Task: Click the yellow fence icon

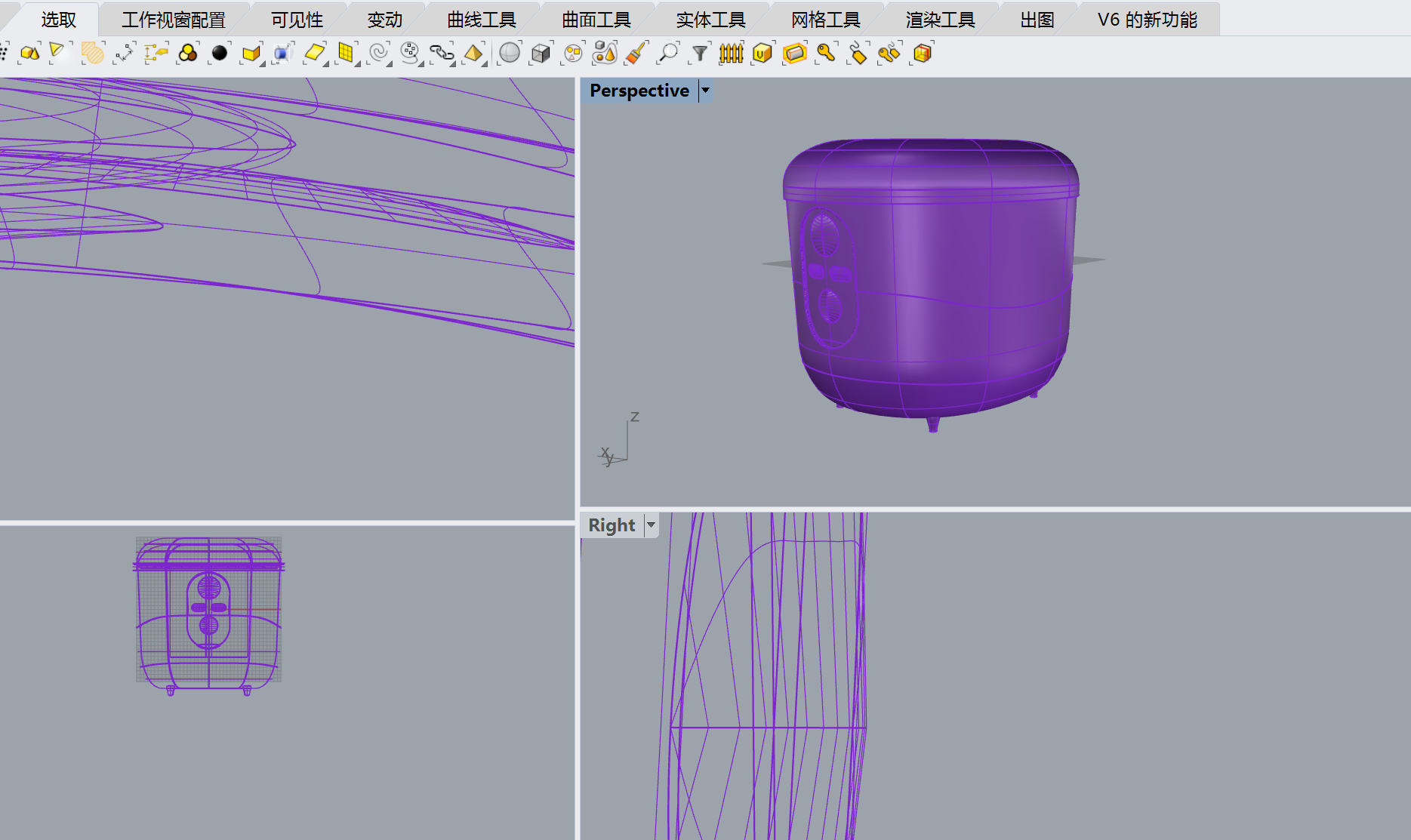Action: 731,54
